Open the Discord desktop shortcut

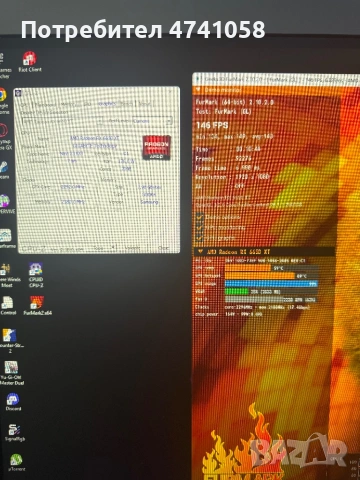pos(13,401)
